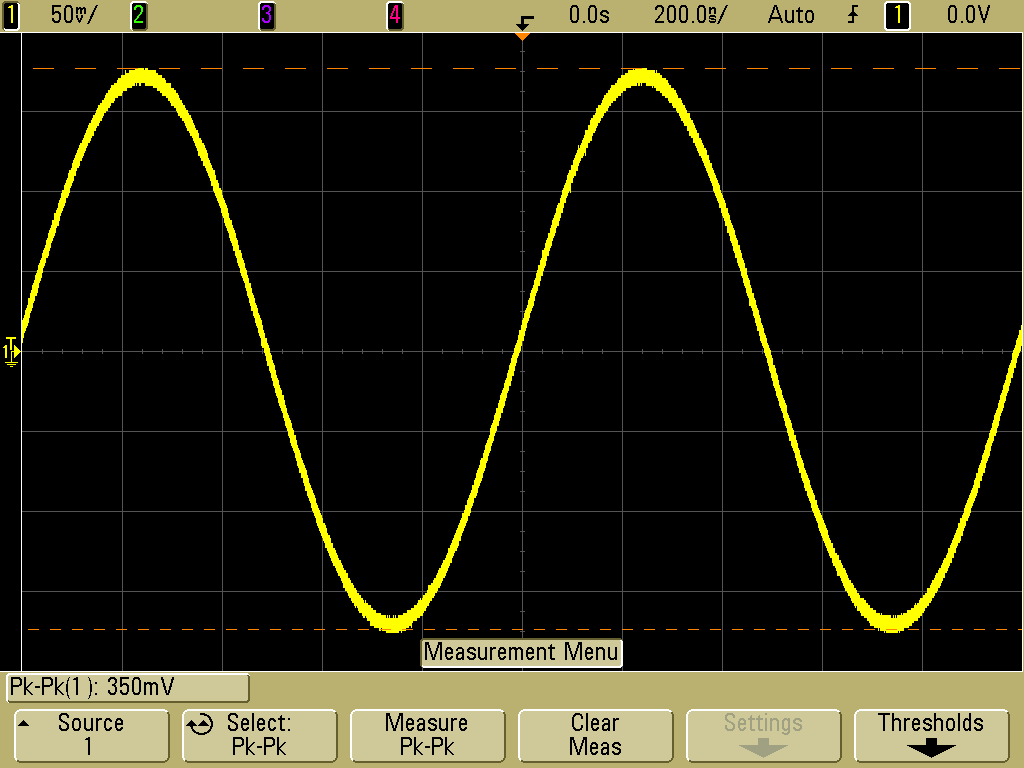Click the trigger edge slope icon
Viewport: 1024px width, 768px height.
coord(855,15)
